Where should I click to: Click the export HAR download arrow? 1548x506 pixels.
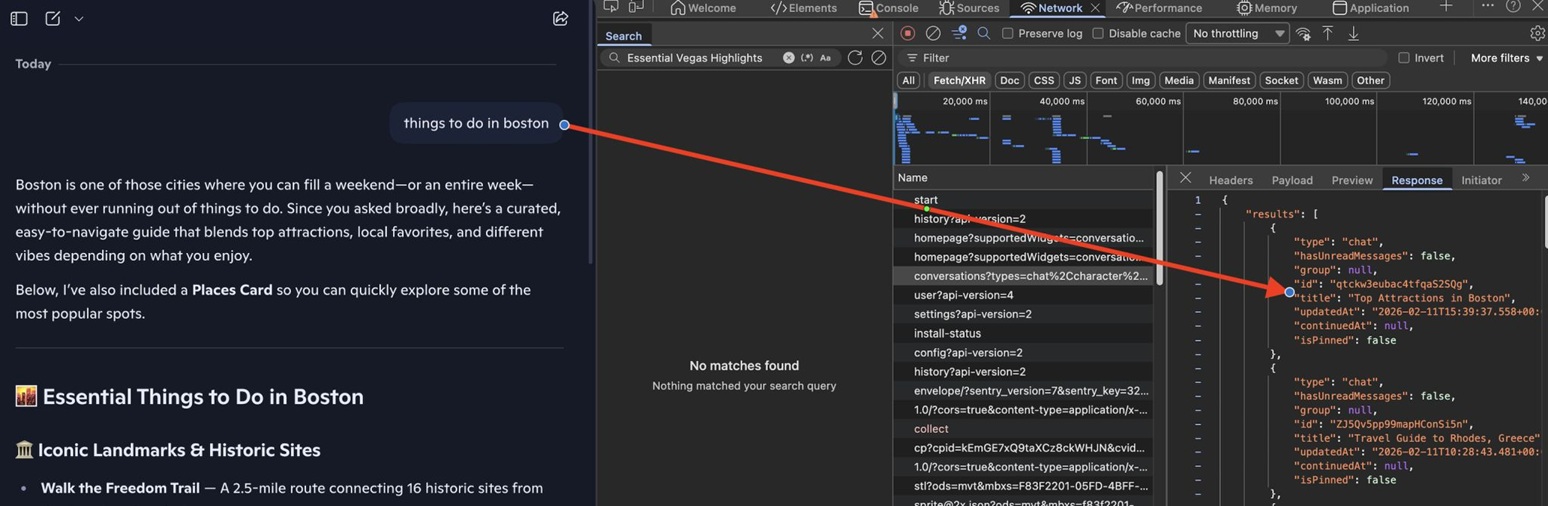point(1353,33)
